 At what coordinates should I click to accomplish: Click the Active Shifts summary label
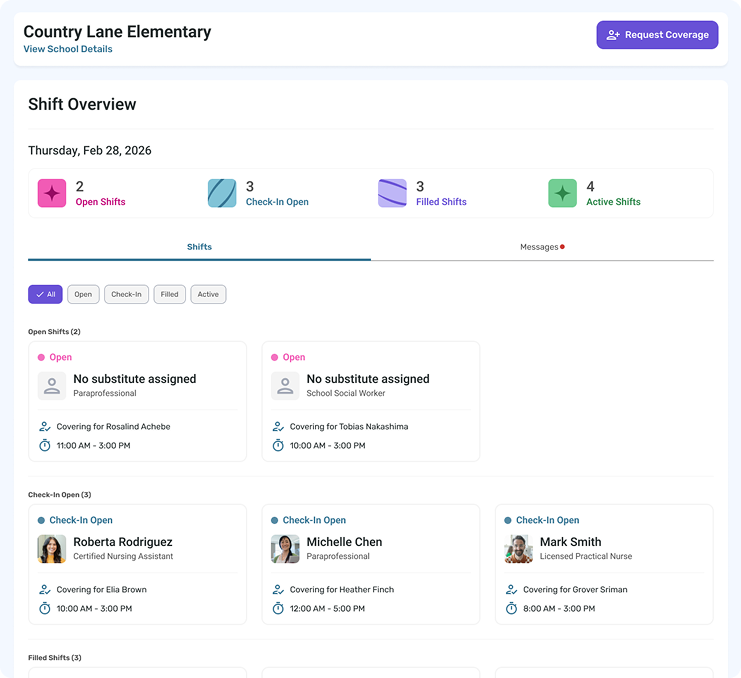point(613,202)
